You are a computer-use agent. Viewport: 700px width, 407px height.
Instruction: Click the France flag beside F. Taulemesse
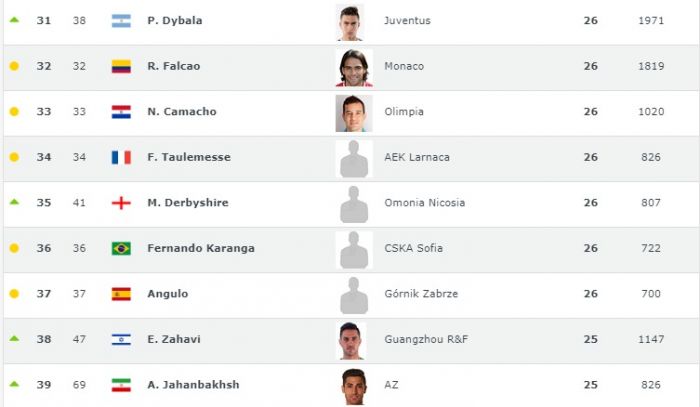pos(121,157)
